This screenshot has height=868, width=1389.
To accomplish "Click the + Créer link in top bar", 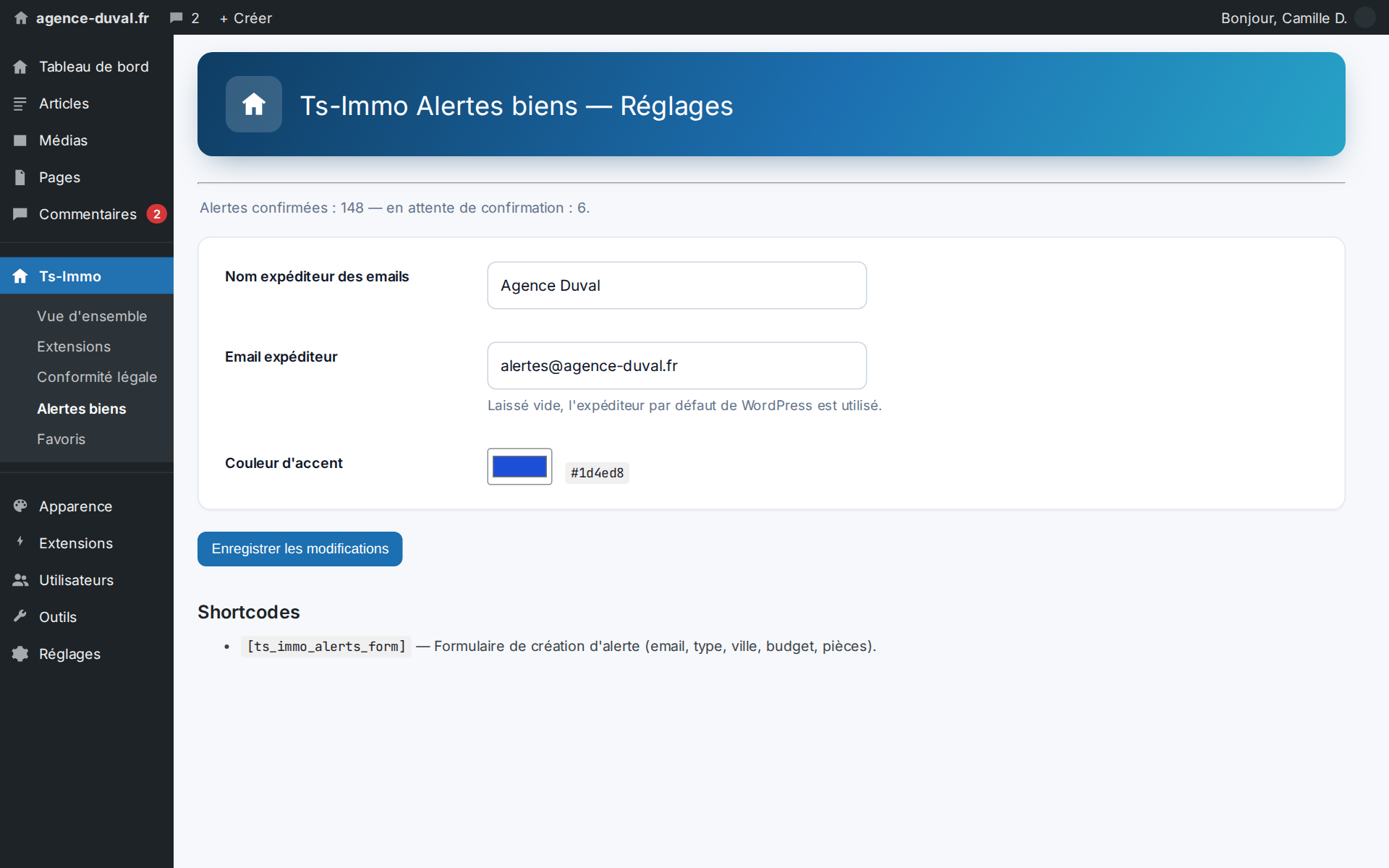I will 246,18.
